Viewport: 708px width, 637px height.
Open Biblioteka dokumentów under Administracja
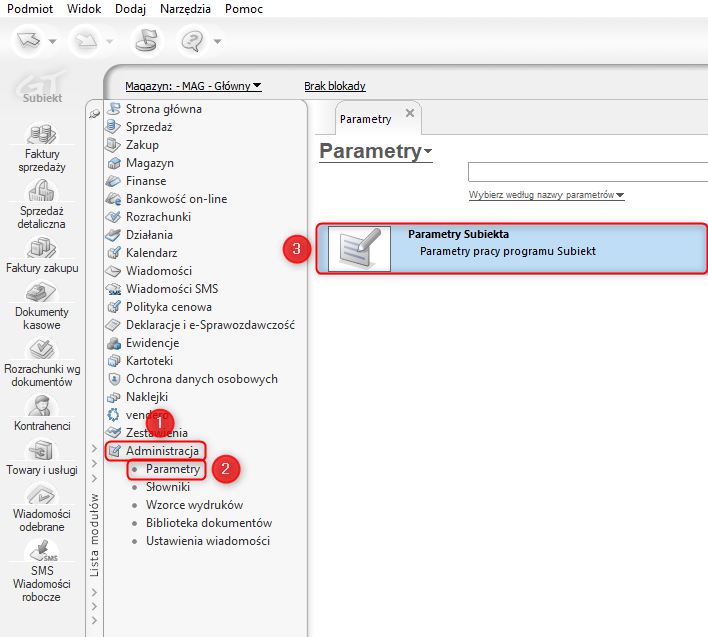pyautogui.click(x=209, y=523)
